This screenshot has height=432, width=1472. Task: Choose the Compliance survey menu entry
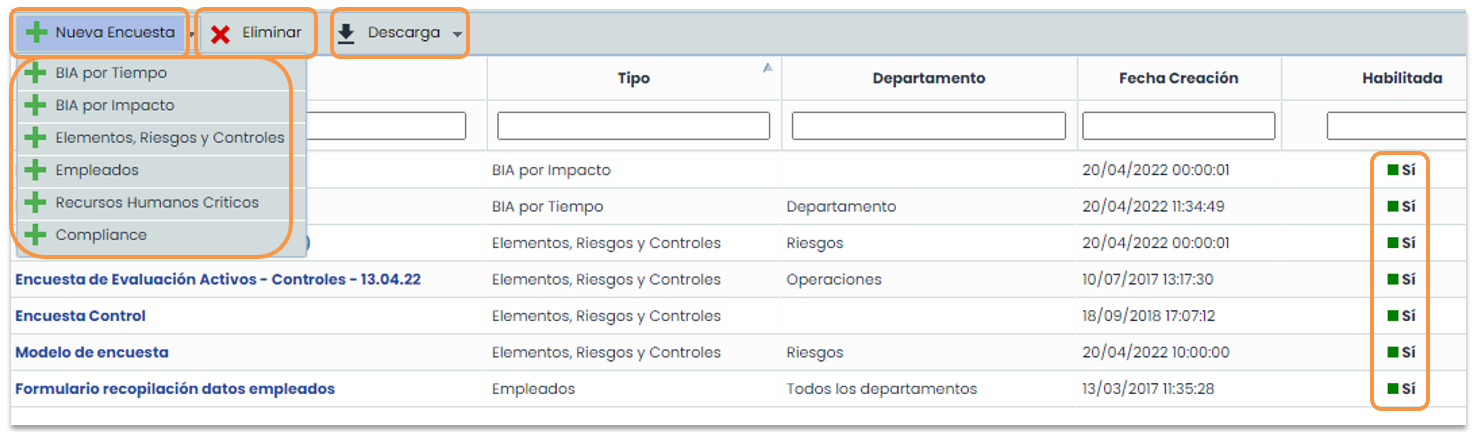101,235
